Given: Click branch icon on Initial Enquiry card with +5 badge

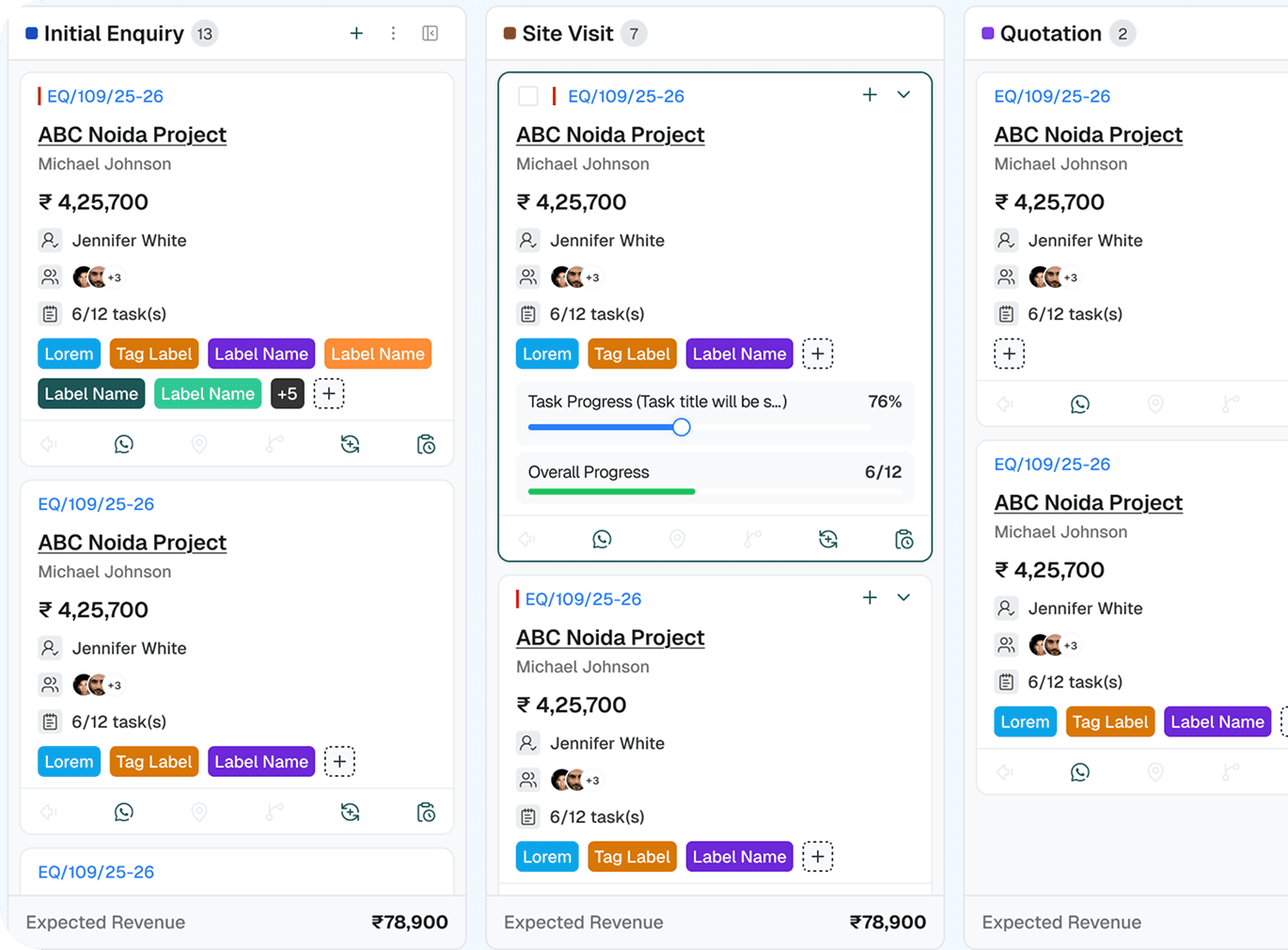Looking at the screenshot, I should 275,444.
